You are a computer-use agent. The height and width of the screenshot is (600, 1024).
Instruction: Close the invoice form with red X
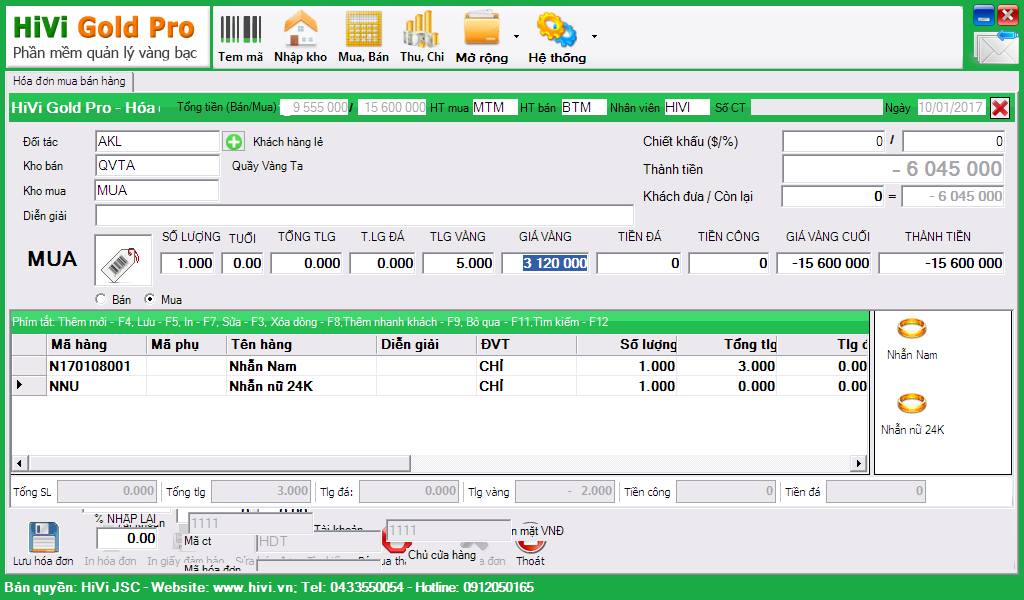click(1000, 108)
